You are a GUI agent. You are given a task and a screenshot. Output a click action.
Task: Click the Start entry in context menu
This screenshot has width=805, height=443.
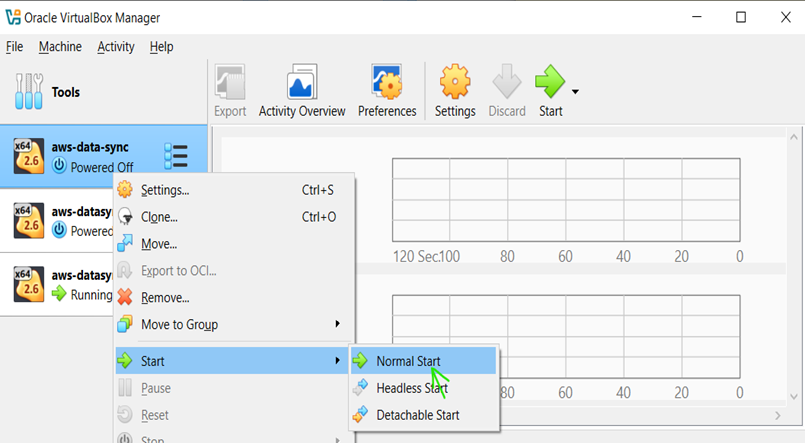pos(232,361)
